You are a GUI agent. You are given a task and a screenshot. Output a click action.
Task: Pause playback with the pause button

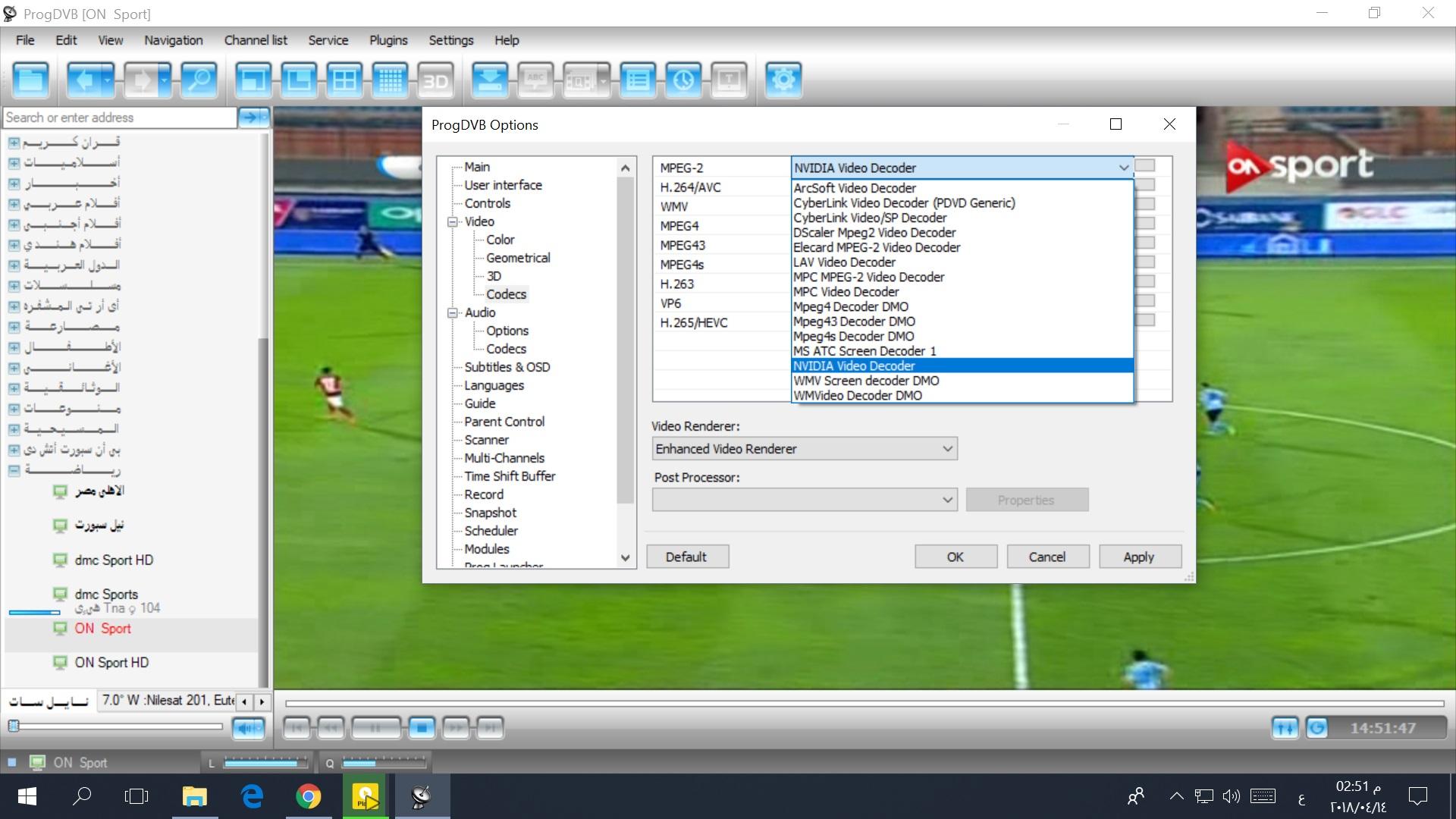coord(375,728)
